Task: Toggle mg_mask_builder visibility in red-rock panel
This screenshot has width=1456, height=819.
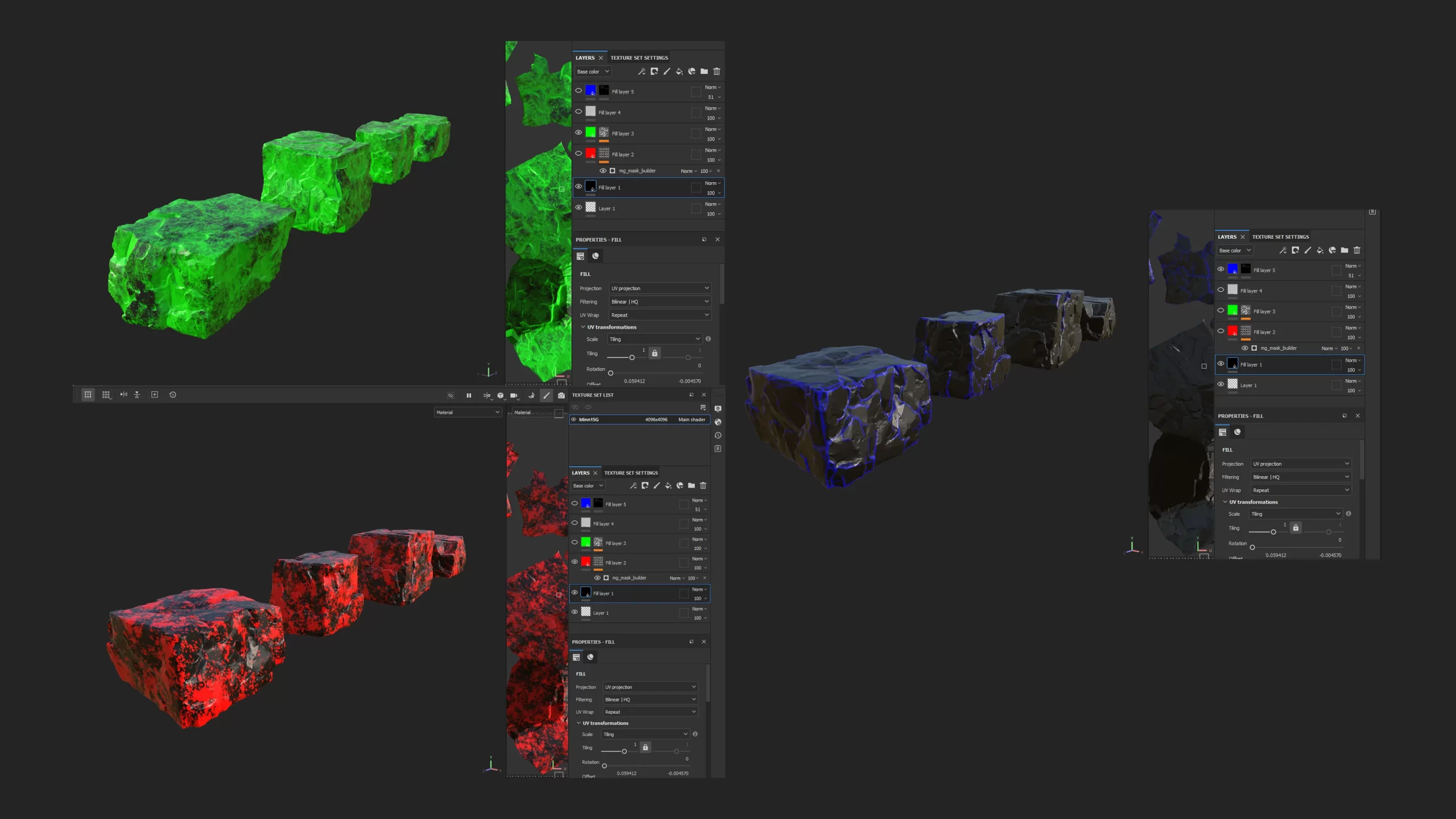Action: (597, 578)
